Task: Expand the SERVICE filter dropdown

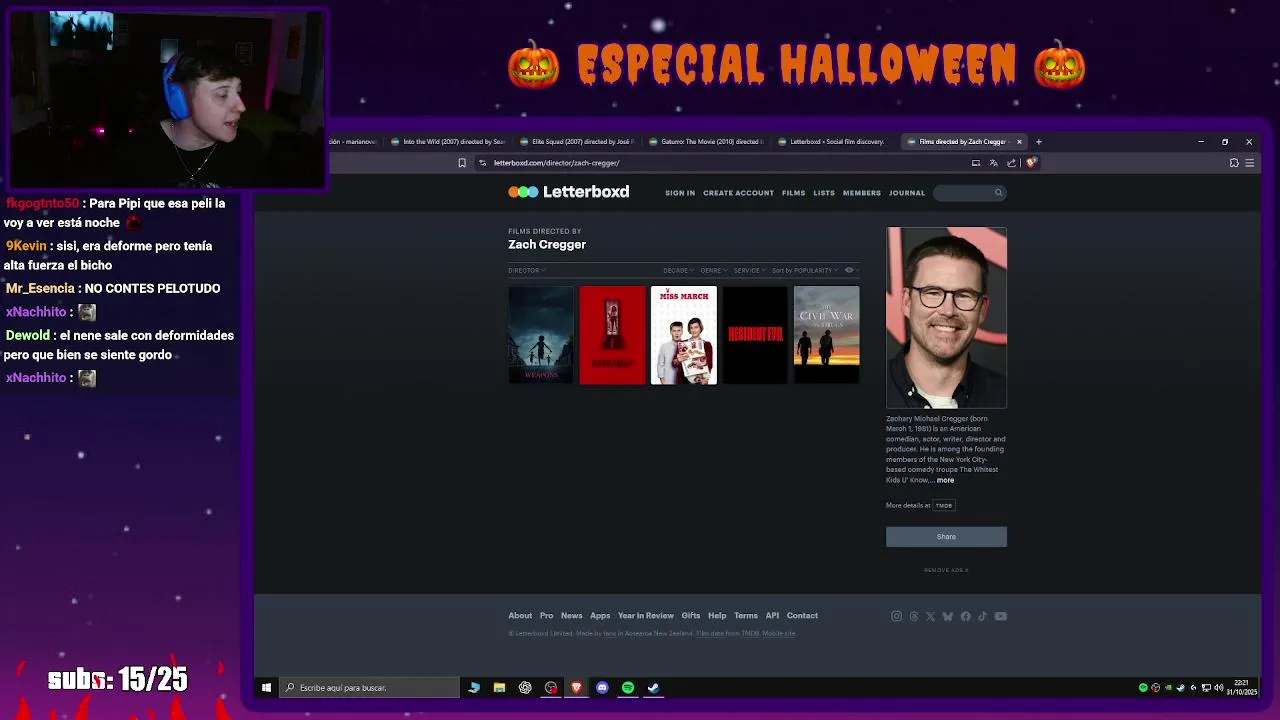Action: pyautogui.click(x=749, y=270)
